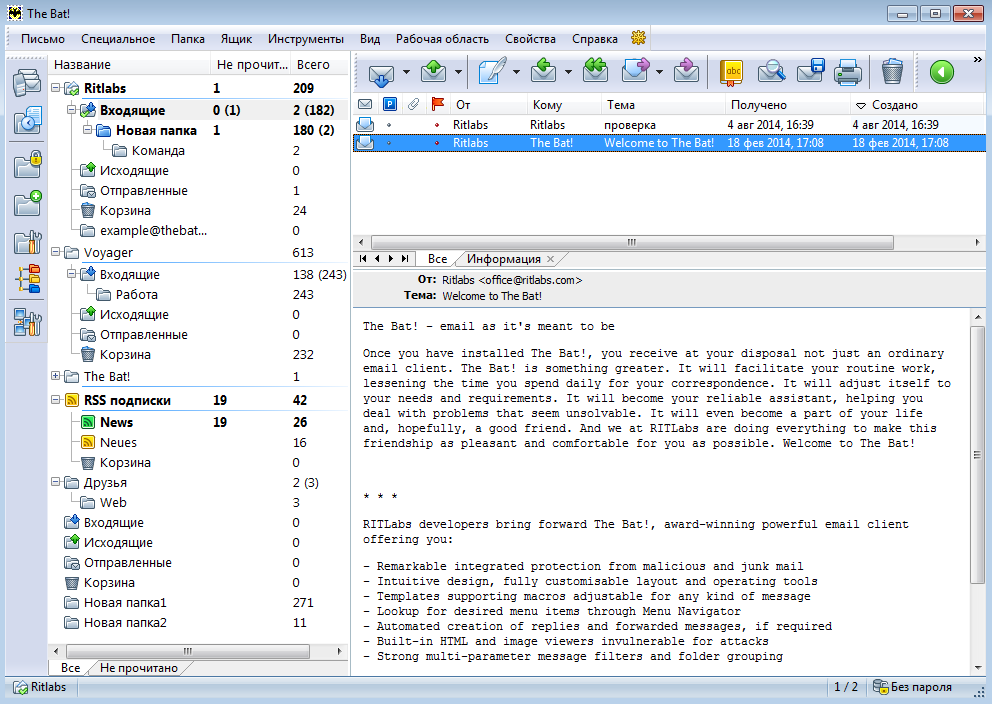Click the Save message floppy icon
This screenshot has height=704, width=992.
811,71
